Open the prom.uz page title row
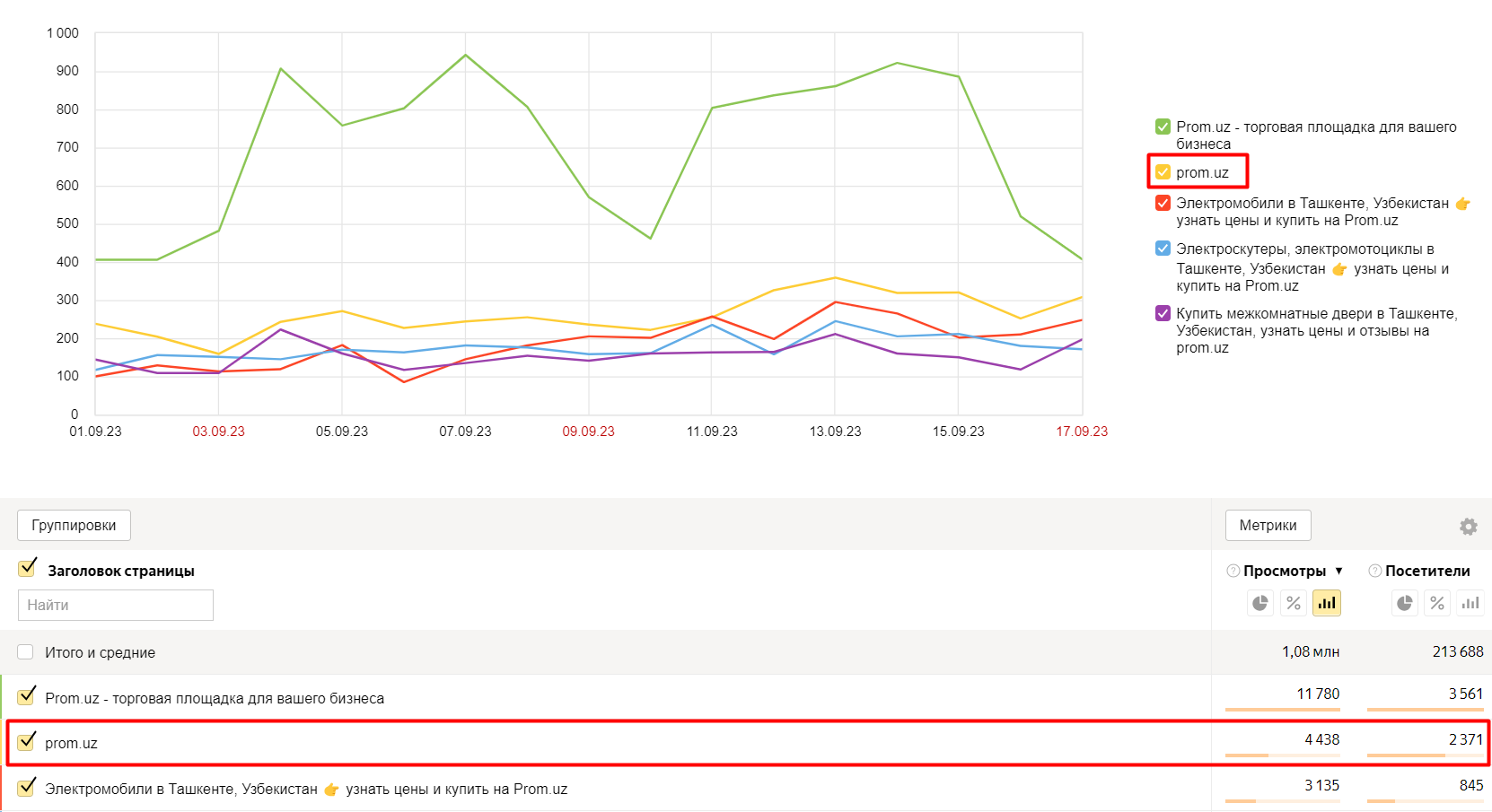Viewport: 1492px width, 812px height. pos(72,744)
